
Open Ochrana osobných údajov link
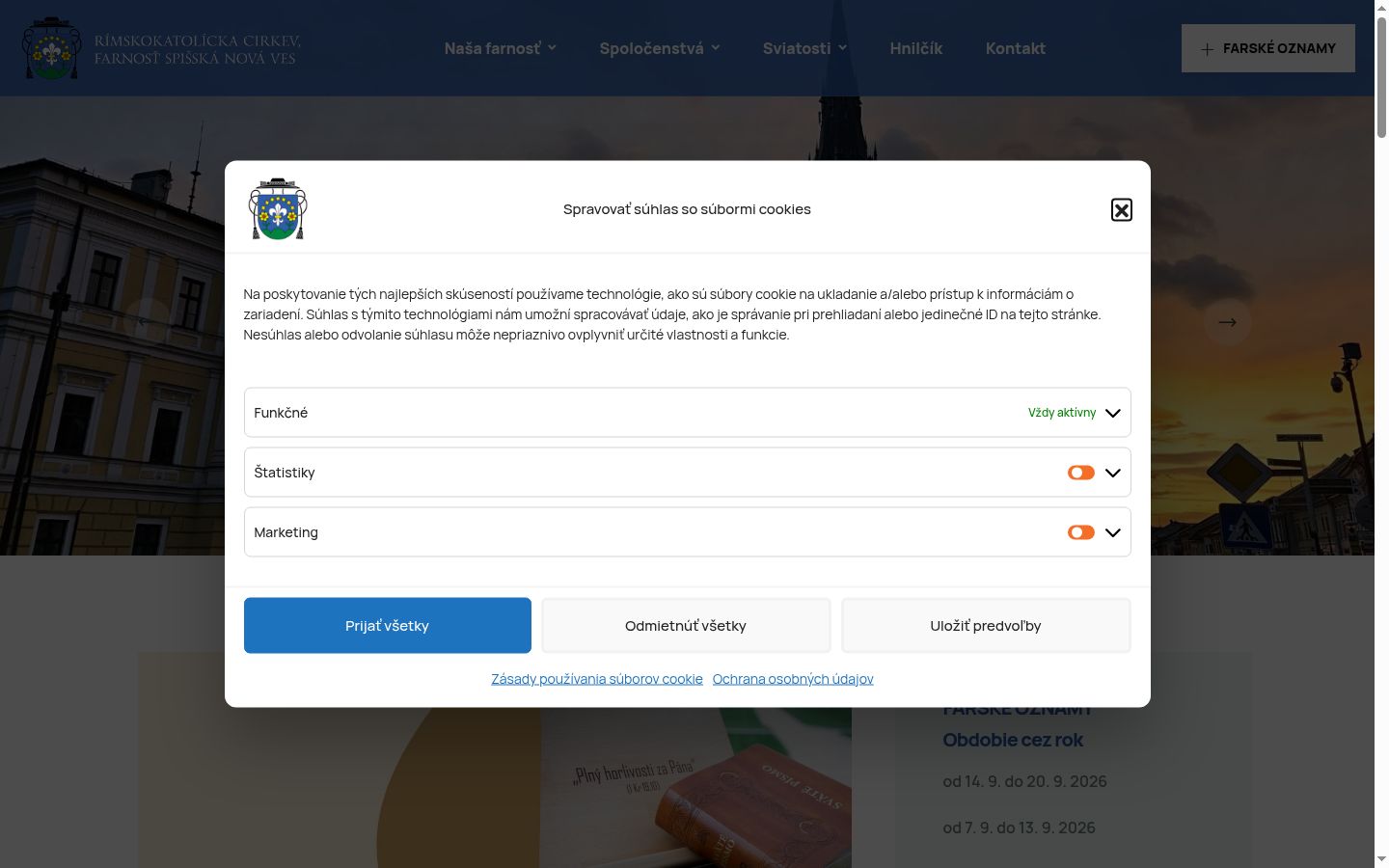(x=793, y=679)
